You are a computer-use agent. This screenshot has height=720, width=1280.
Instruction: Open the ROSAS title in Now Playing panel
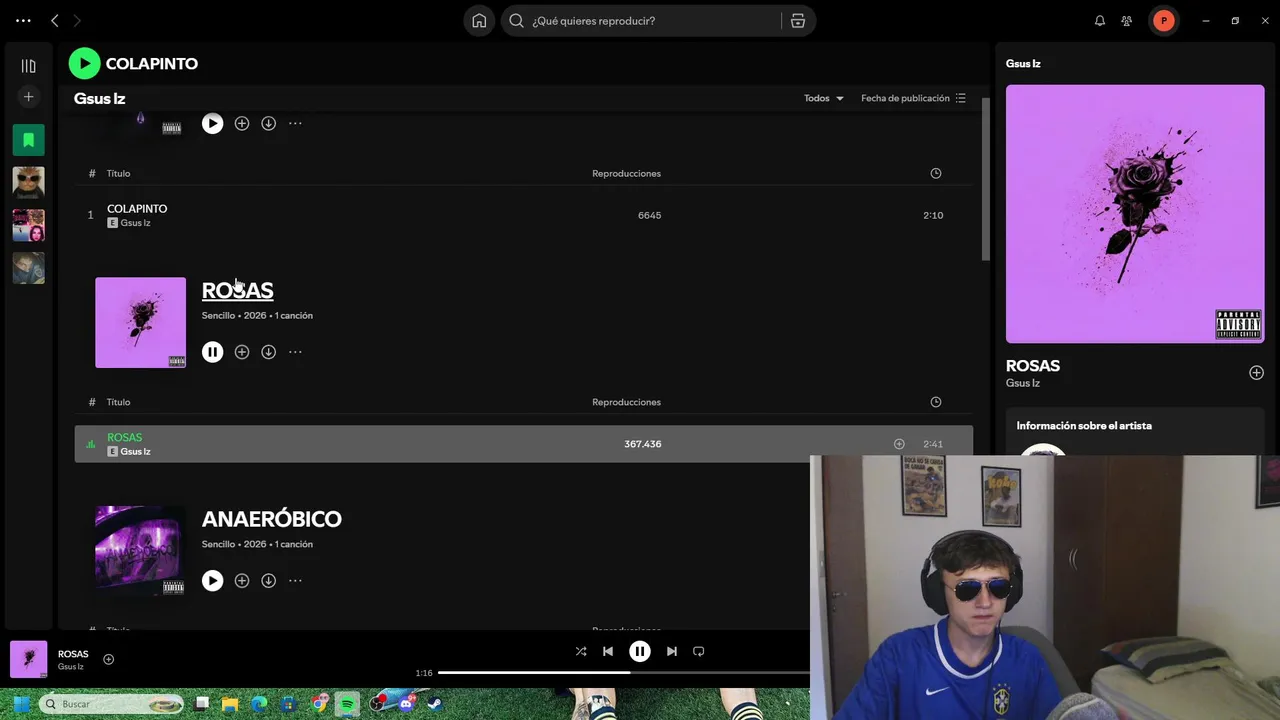1033,366
